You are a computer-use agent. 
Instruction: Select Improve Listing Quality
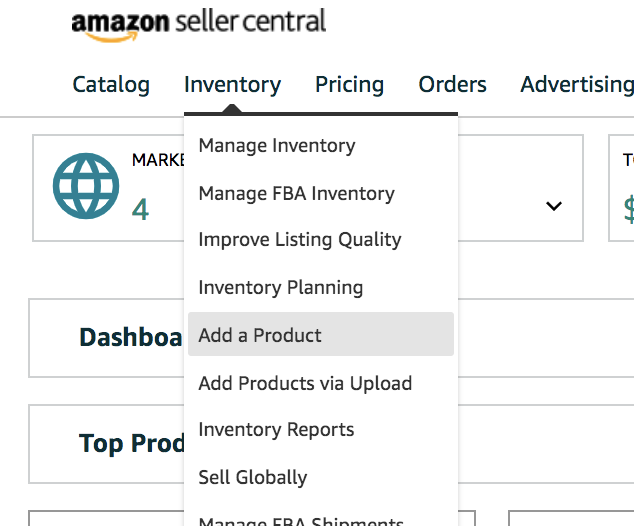click(x=300, y=240)
